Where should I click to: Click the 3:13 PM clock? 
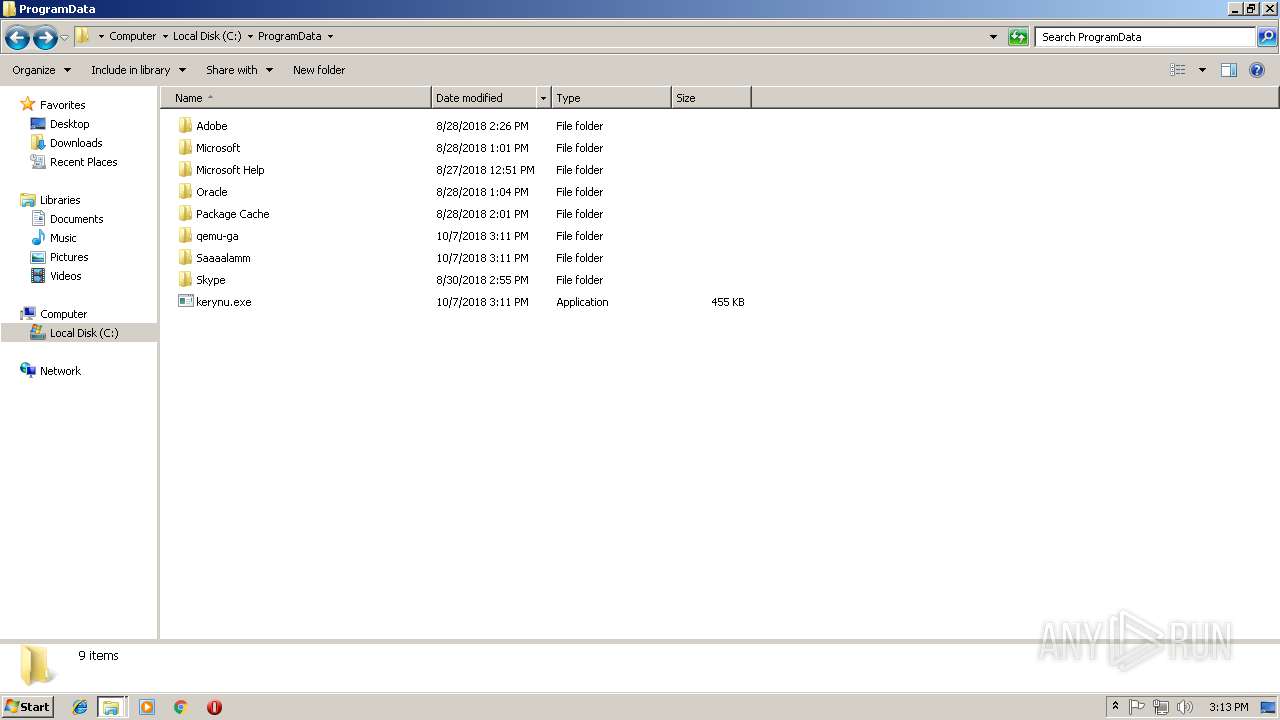(1228, 707)
